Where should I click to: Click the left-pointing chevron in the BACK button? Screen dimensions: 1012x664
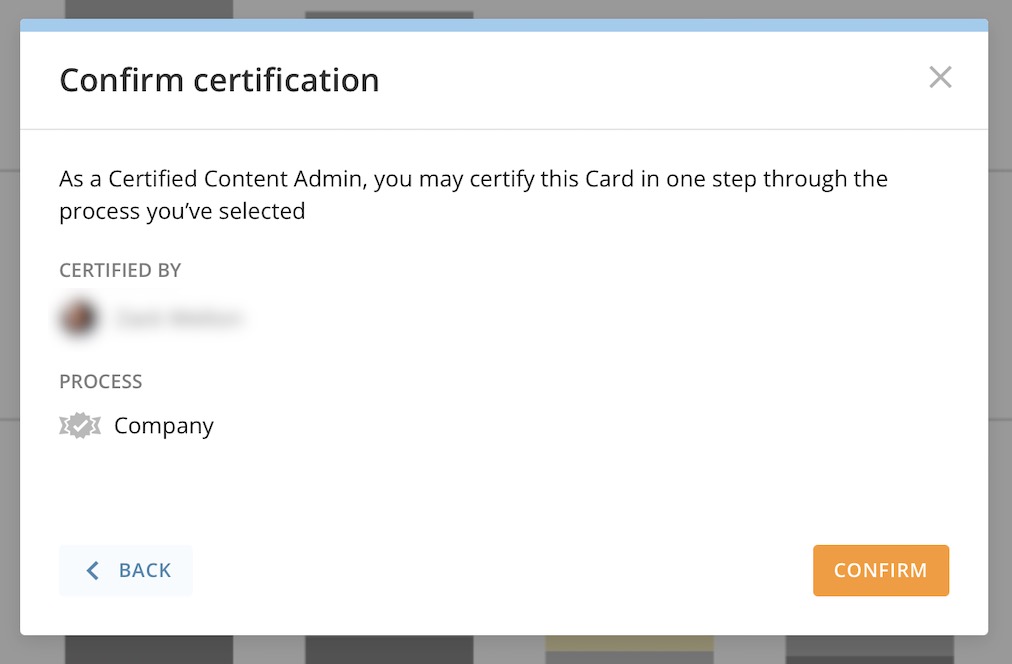pos(92,570)
